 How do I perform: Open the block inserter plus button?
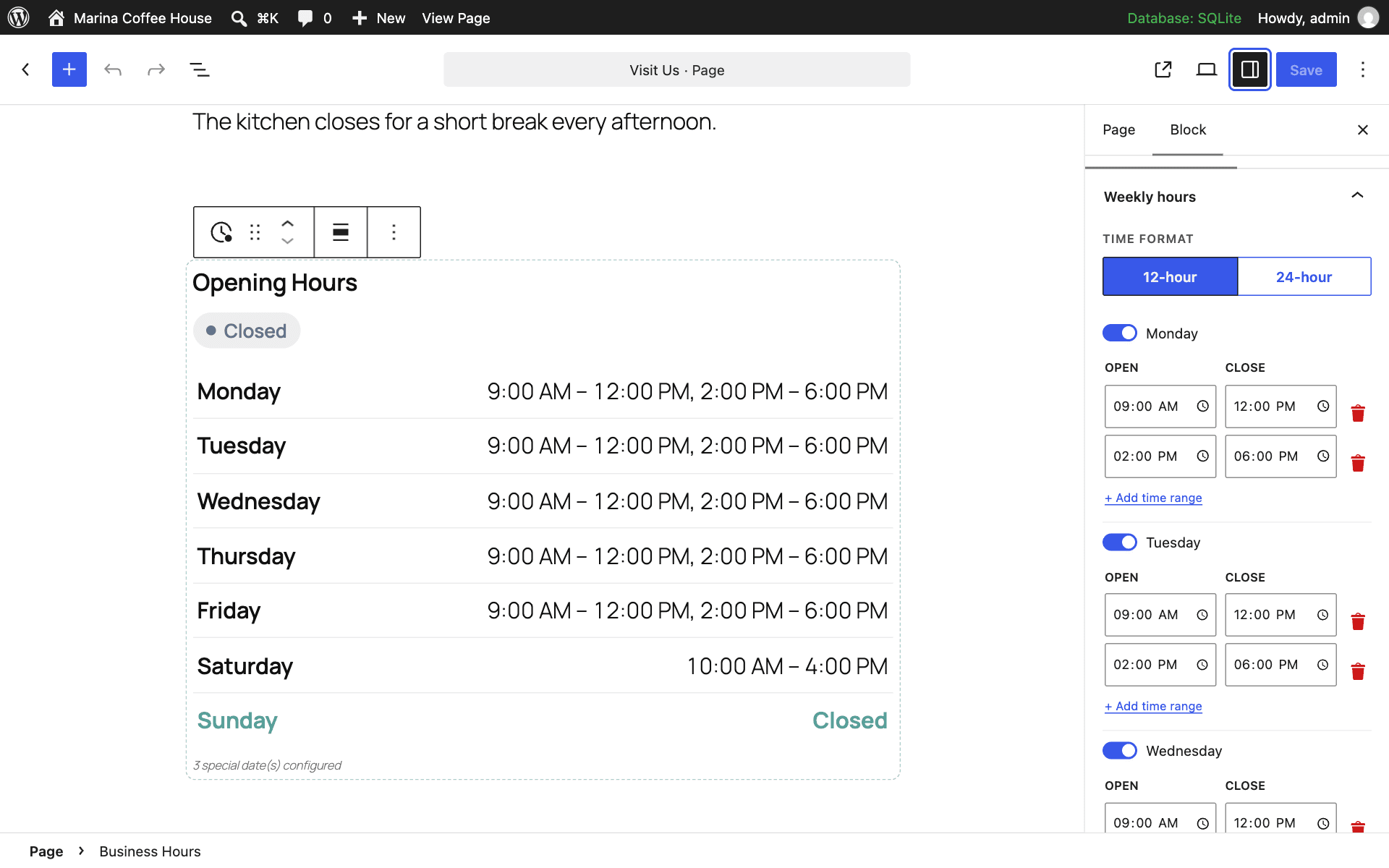[x=69, y=69]
